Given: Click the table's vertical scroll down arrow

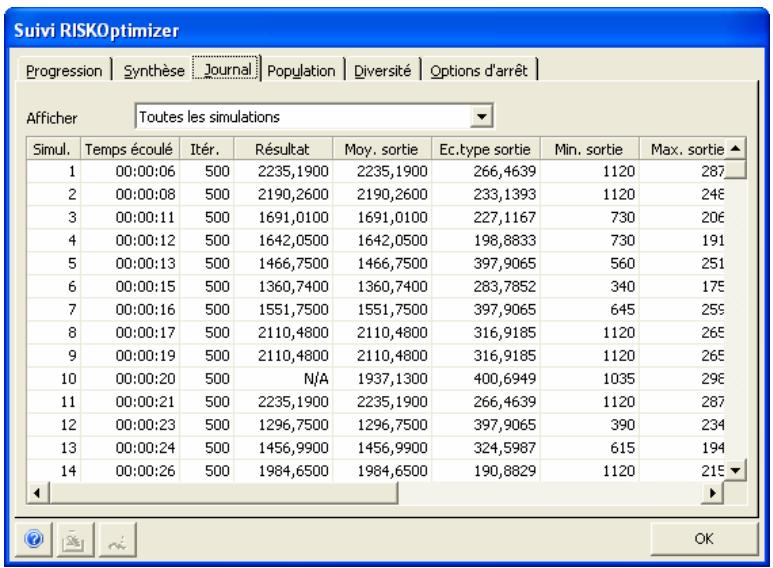Looking at the screenshot, I should 735,470.
